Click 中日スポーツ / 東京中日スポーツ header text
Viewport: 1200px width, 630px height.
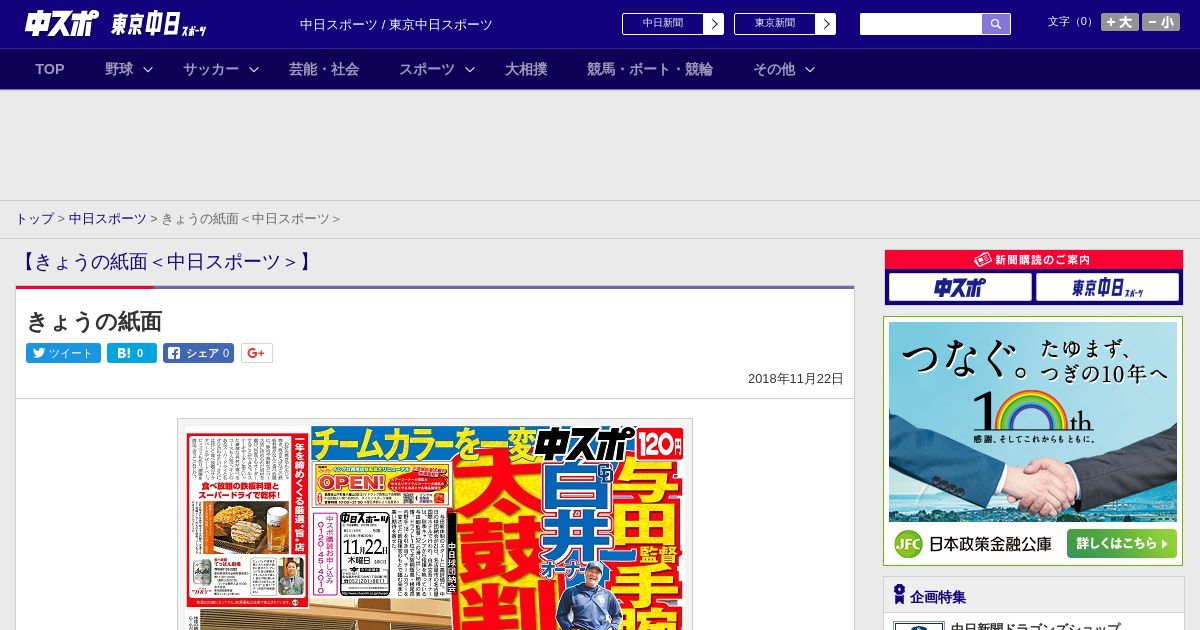click(396, 25)
